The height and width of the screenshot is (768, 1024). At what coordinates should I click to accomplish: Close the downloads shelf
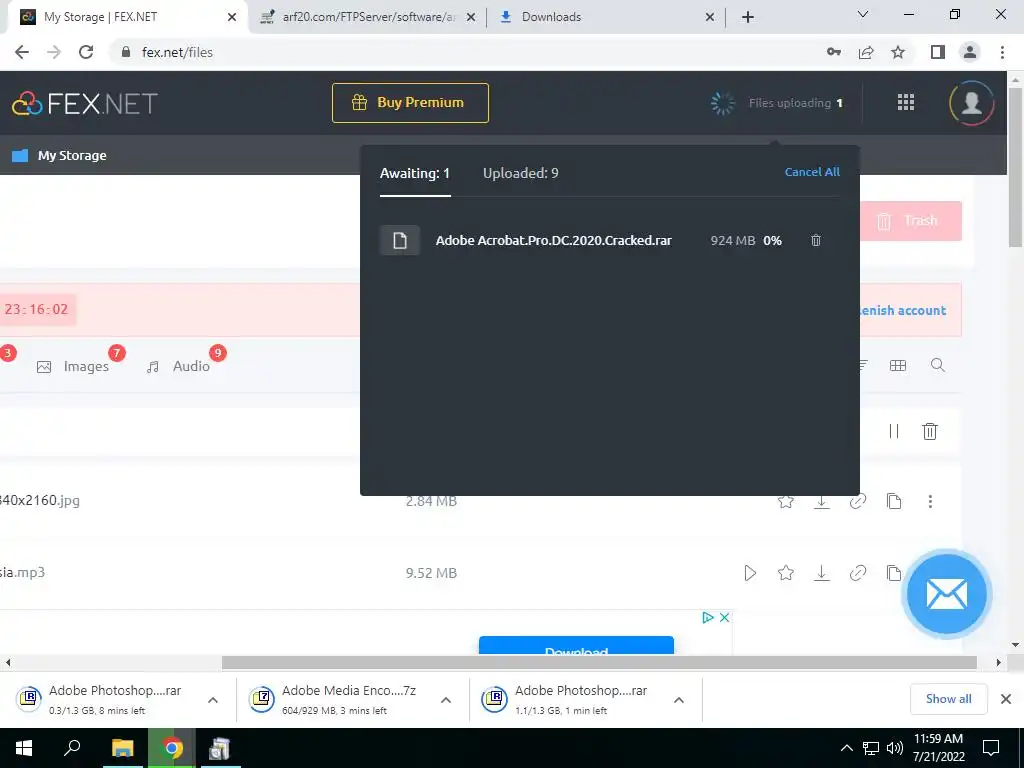[1006, 699]
